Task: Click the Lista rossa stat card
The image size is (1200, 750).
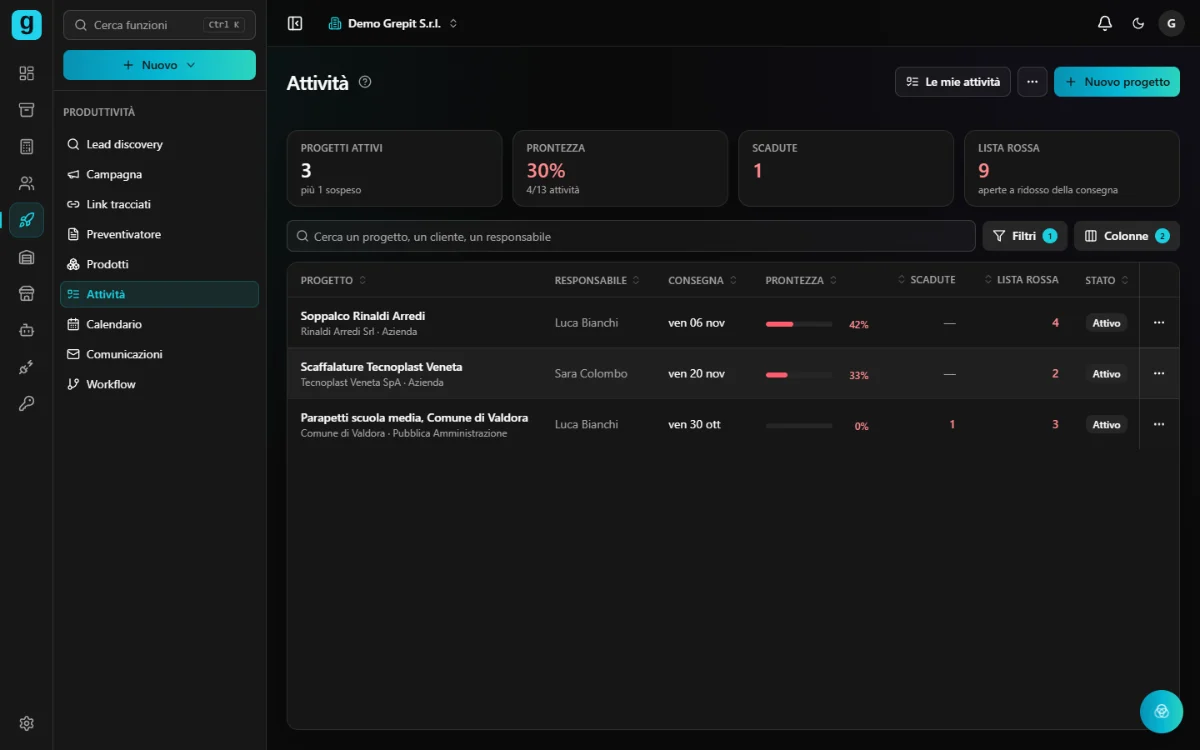Action: [1072, 168]
